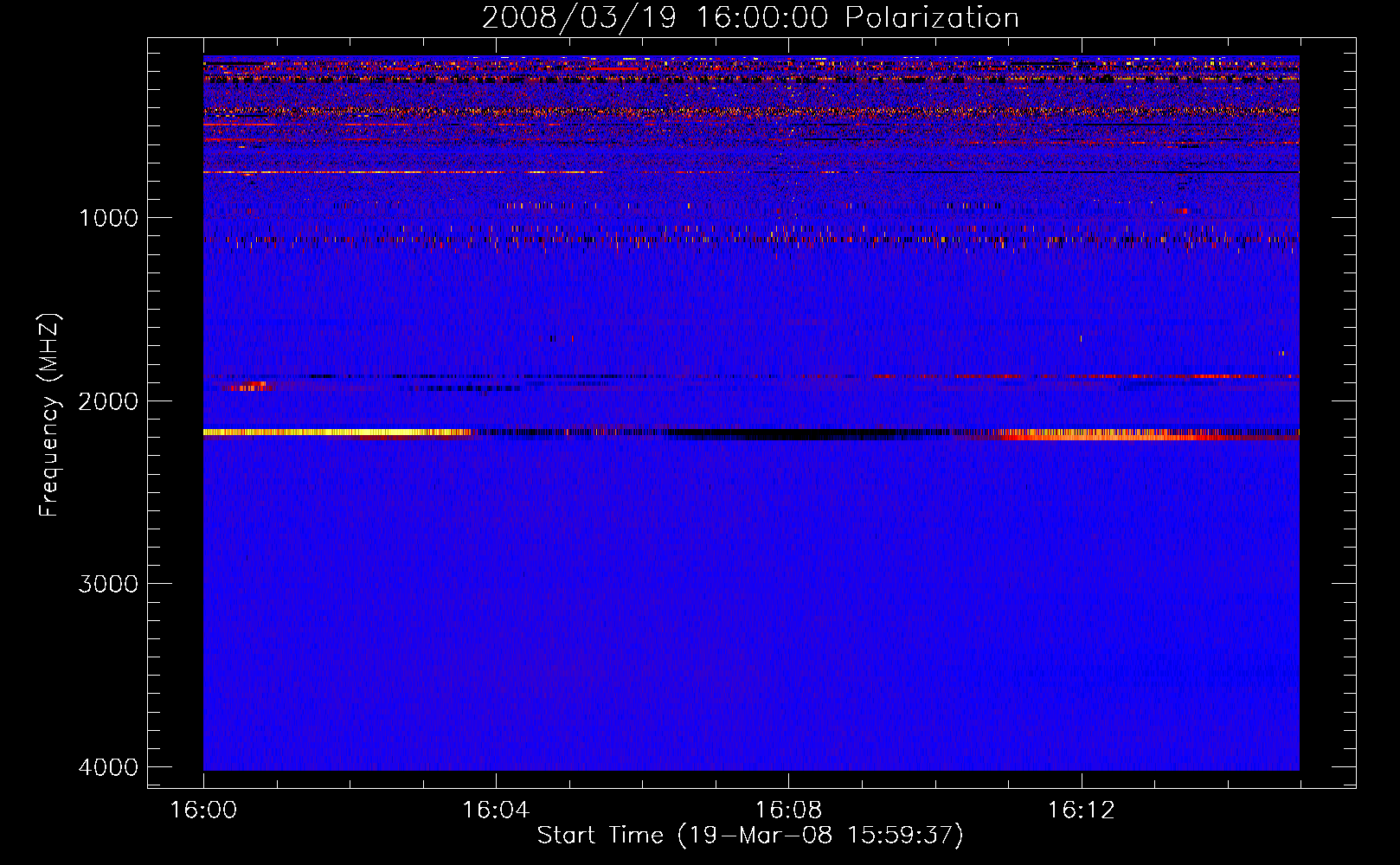Click the 16:00 time tick label

point(203,811)
